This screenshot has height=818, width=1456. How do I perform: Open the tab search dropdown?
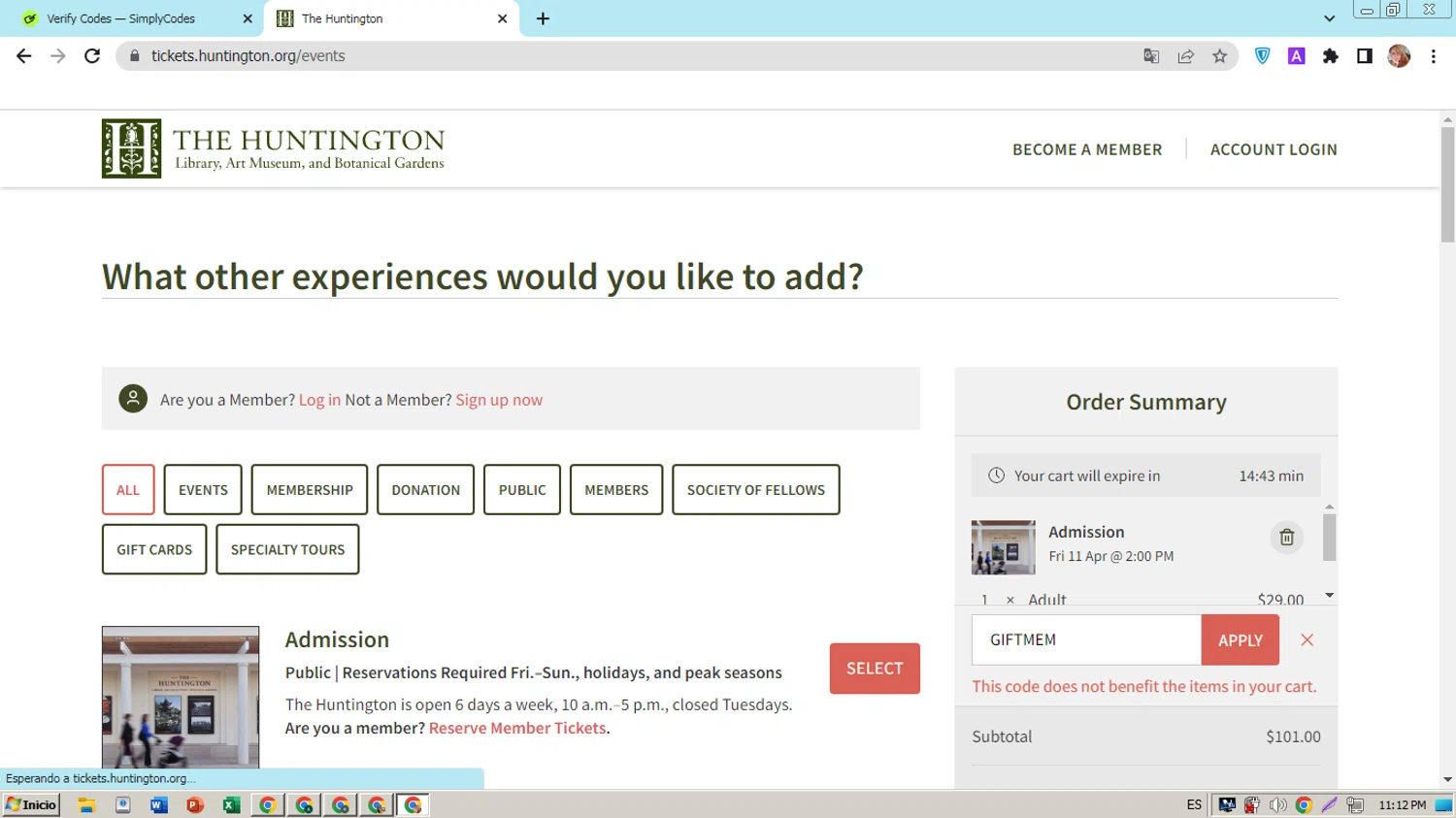click(1329, 18)
